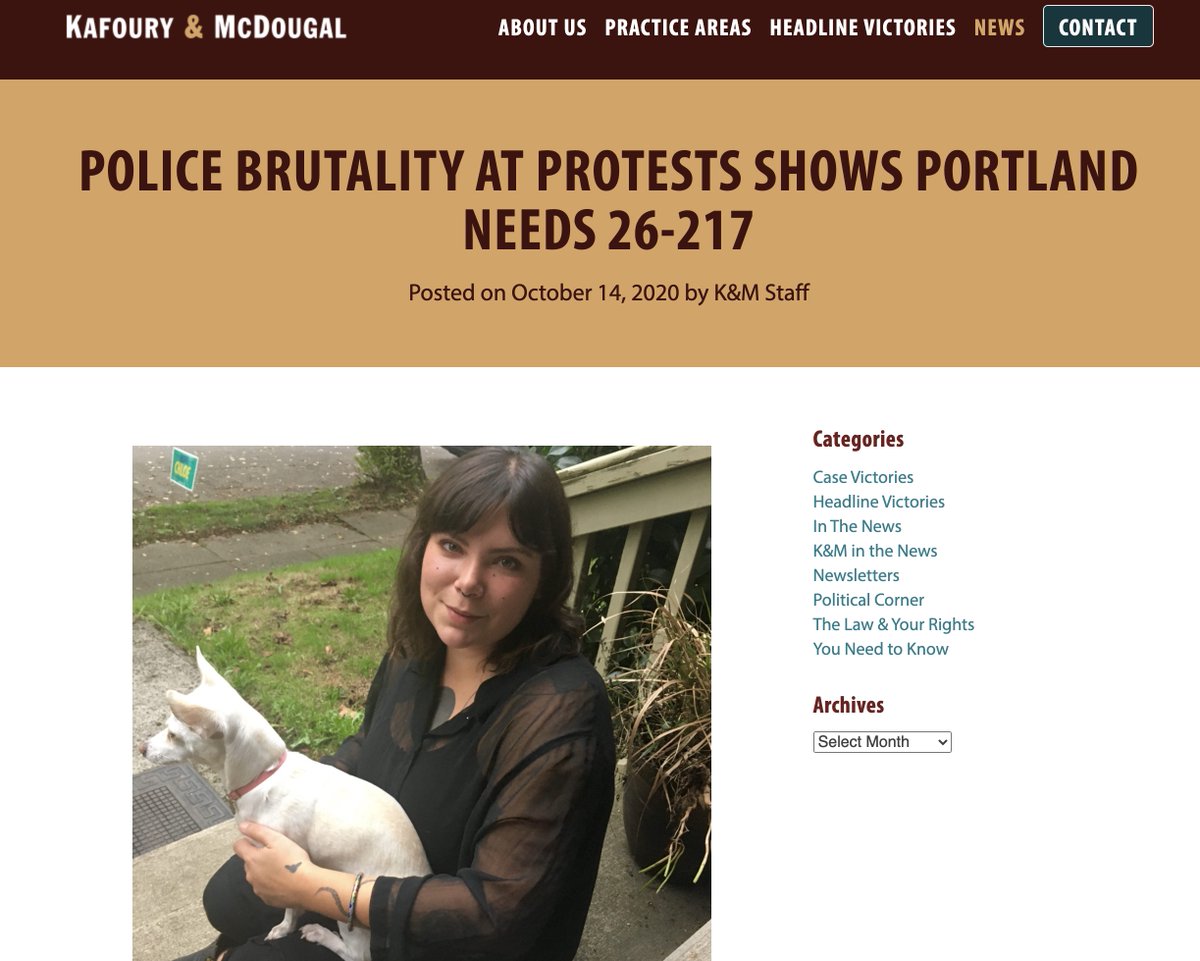Open The Law & Your Rights category
This screenshot has width=1200, height=961.
893,624
